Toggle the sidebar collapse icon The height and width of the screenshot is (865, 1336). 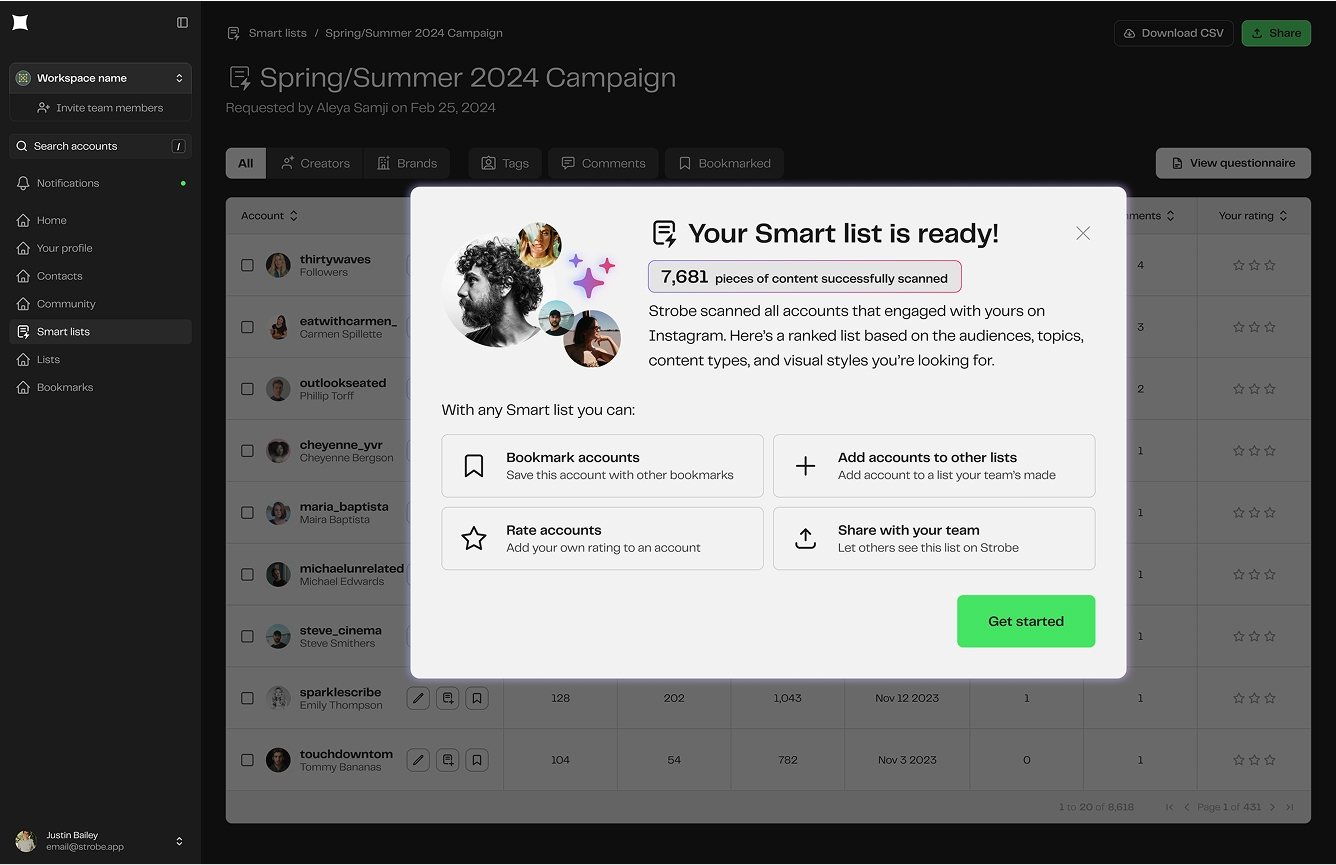(x=182, y=23)
